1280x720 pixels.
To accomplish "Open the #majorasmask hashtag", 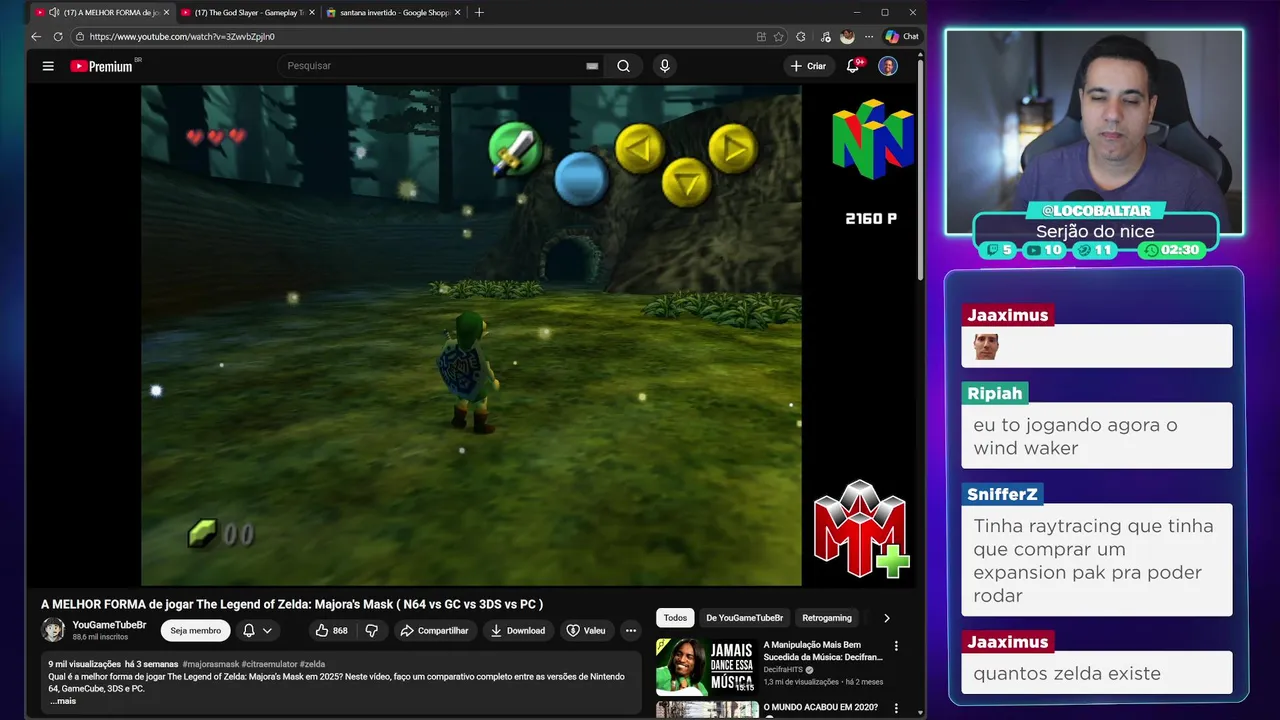I will 211,664.
